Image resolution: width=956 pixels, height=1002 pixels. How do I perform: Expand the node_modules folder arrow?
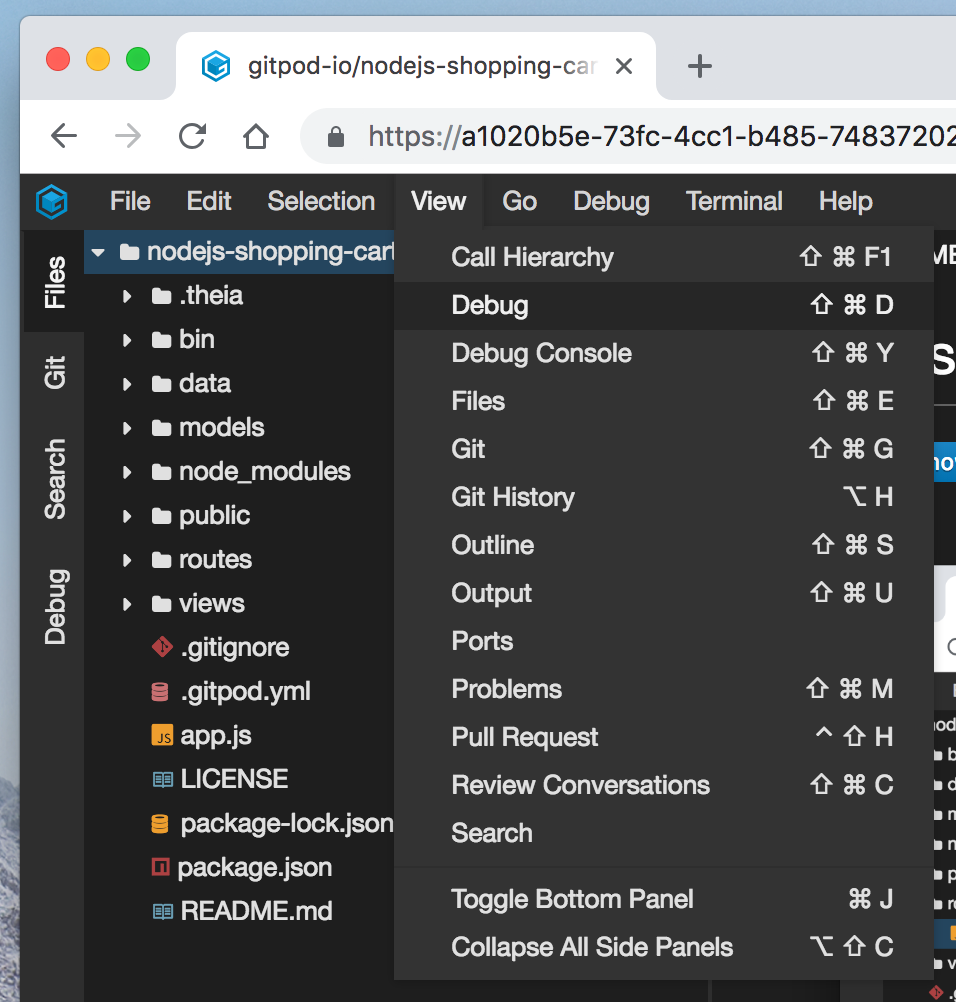click(x=127, y=472)
